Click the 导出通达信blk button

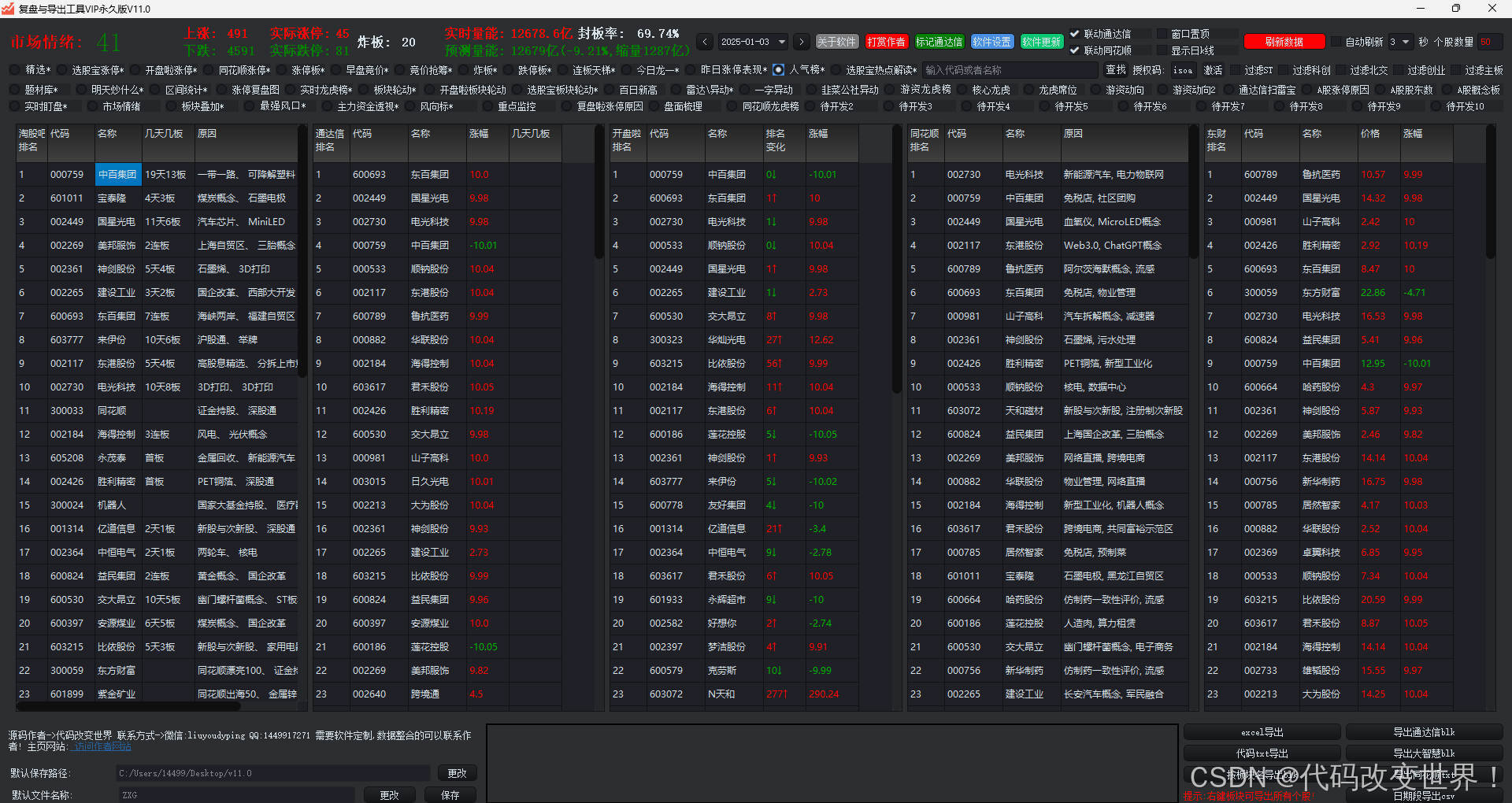pyautogui.click(x=1424, y=732)
